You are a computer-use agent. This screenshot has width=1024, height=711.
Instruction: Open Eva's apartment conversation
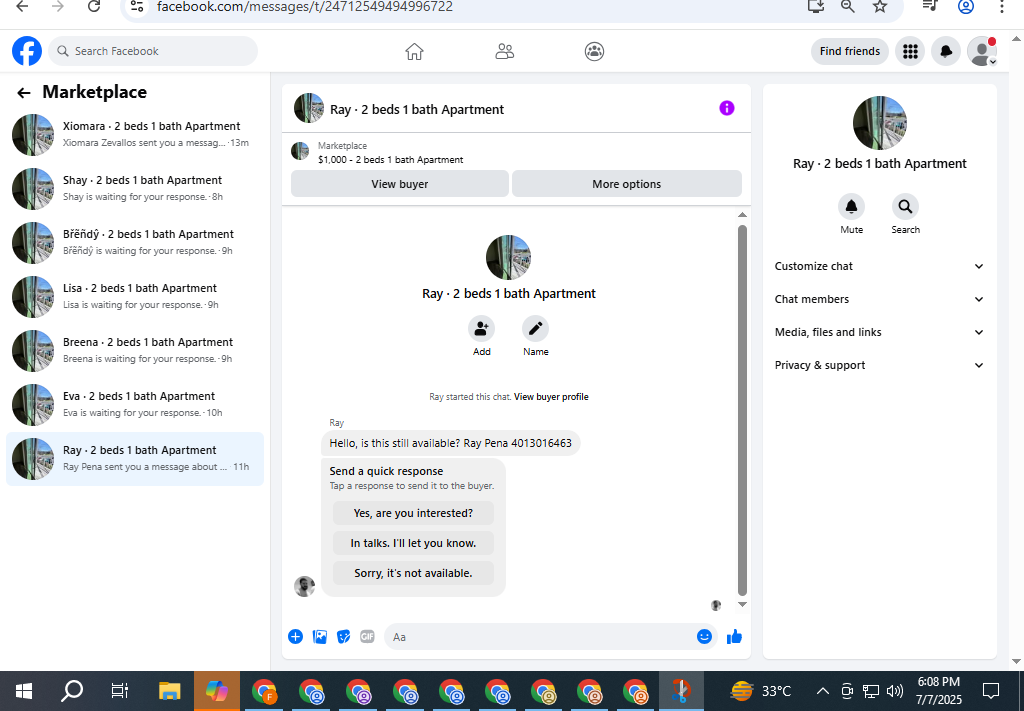(x=135, y=405)
